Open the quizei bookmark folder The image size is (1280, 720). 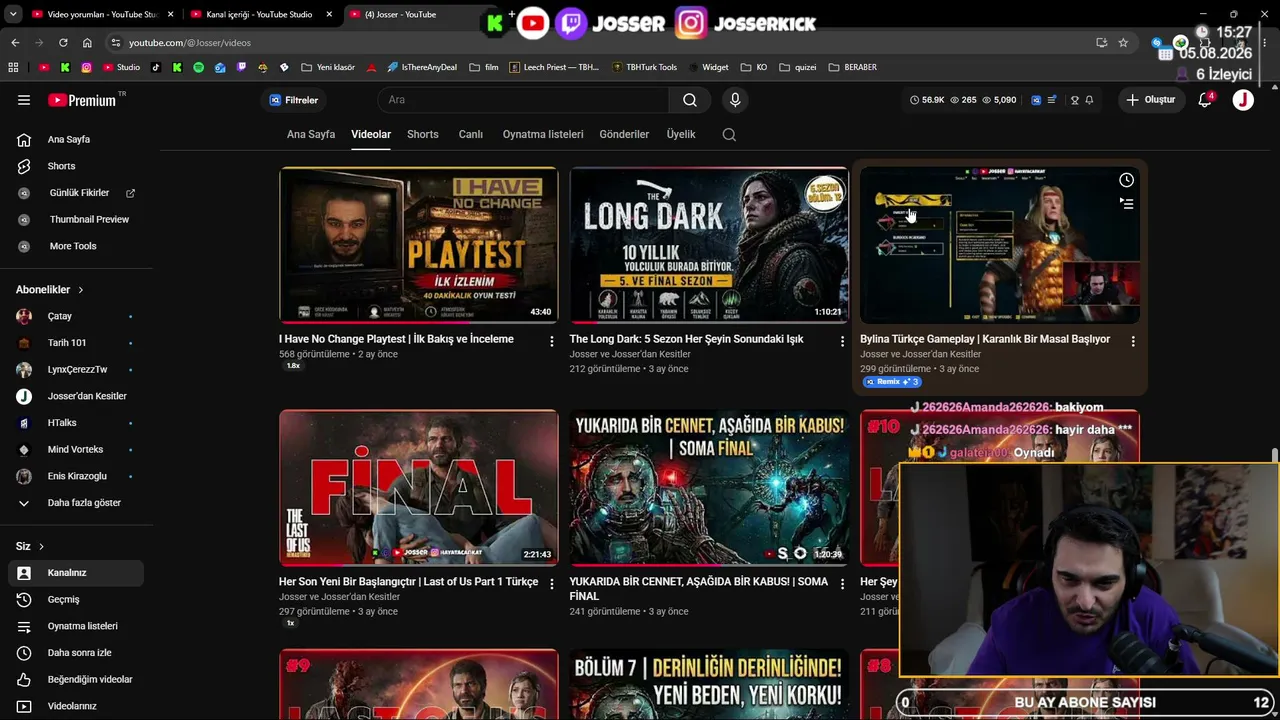(x=797, y=68)
